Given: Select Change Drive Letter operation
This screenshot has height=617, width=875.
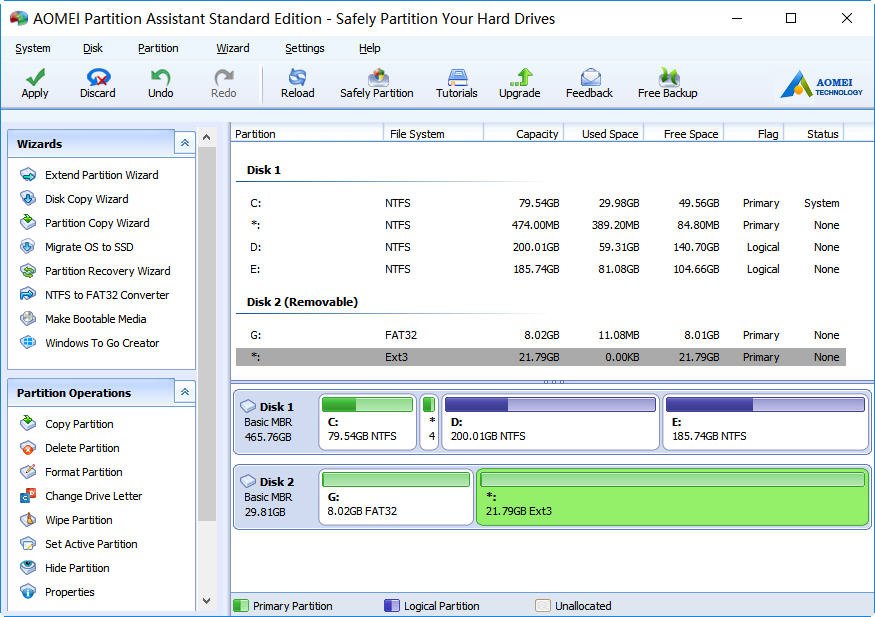Looking at the screenshot, I should coord(81,496).
